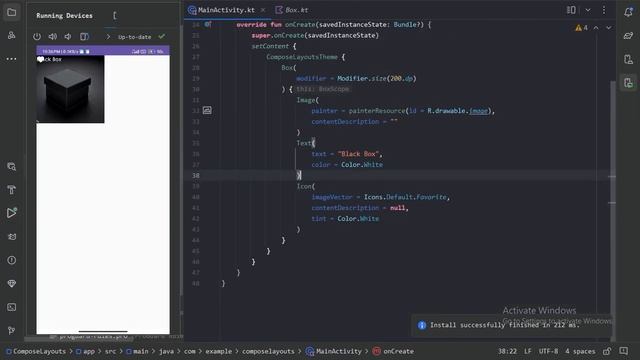Screen dimensions: 640x360
Task: Open editor tab options kebab menu
Action: 604,10
